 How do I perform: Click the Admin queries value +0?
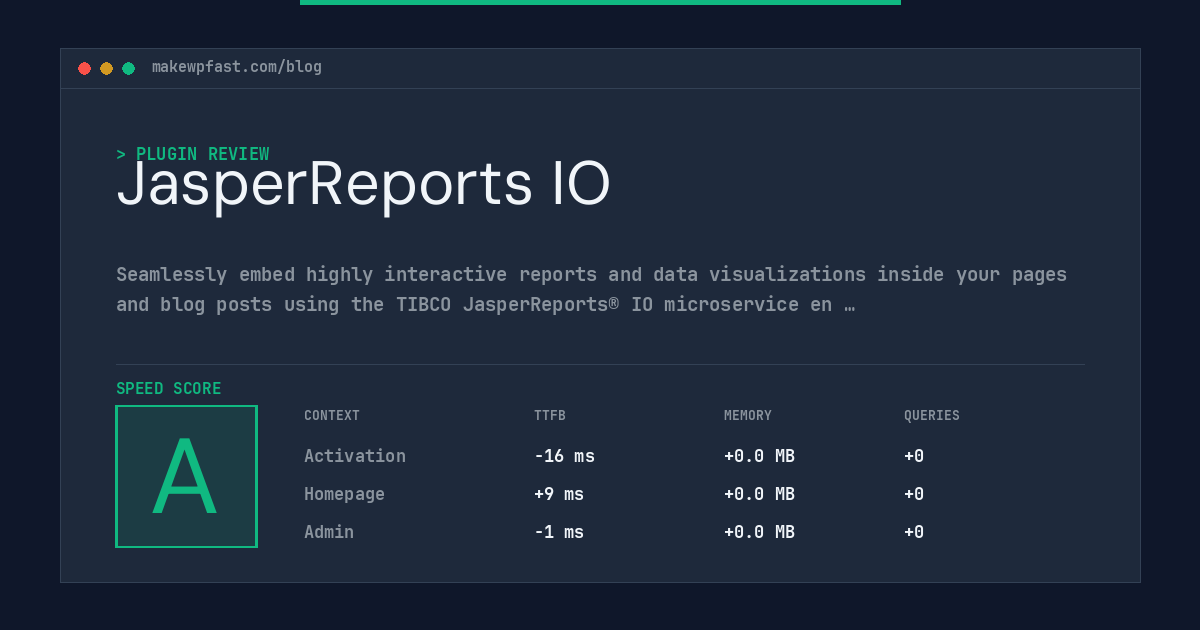[x=914, y=532]
